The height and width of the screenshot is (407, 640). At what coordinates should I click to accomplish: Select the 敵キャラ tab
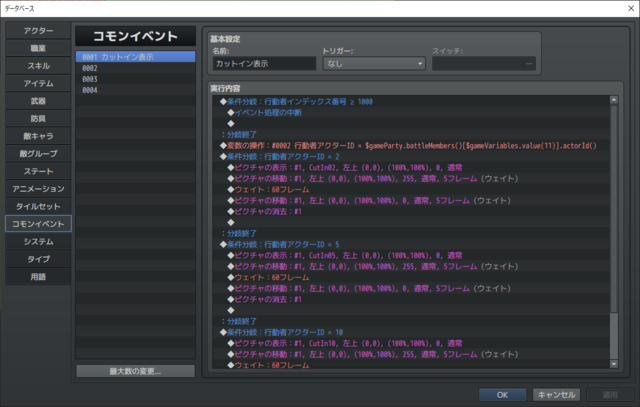coord(38,136)
